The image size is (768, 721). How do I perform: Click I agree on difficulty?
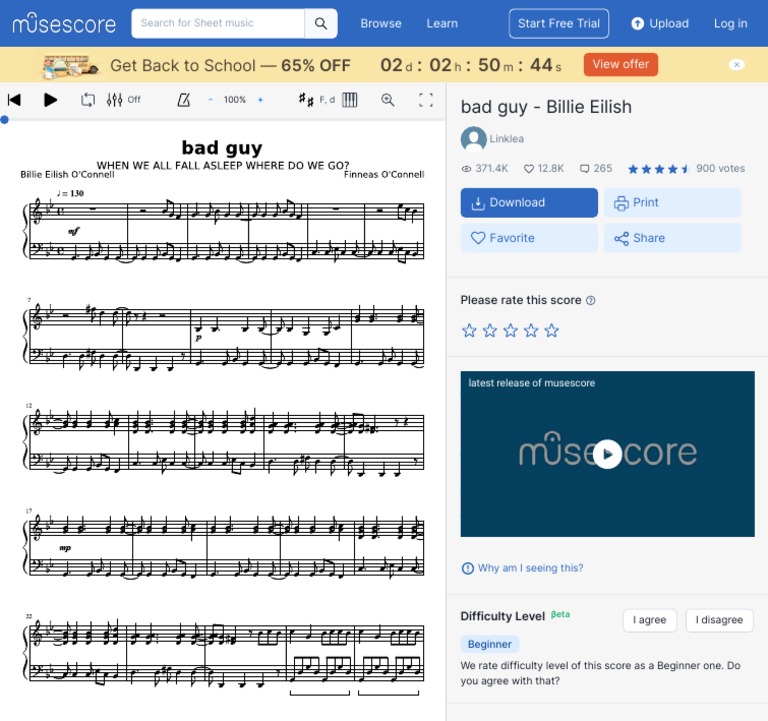[x=649, y=620]
